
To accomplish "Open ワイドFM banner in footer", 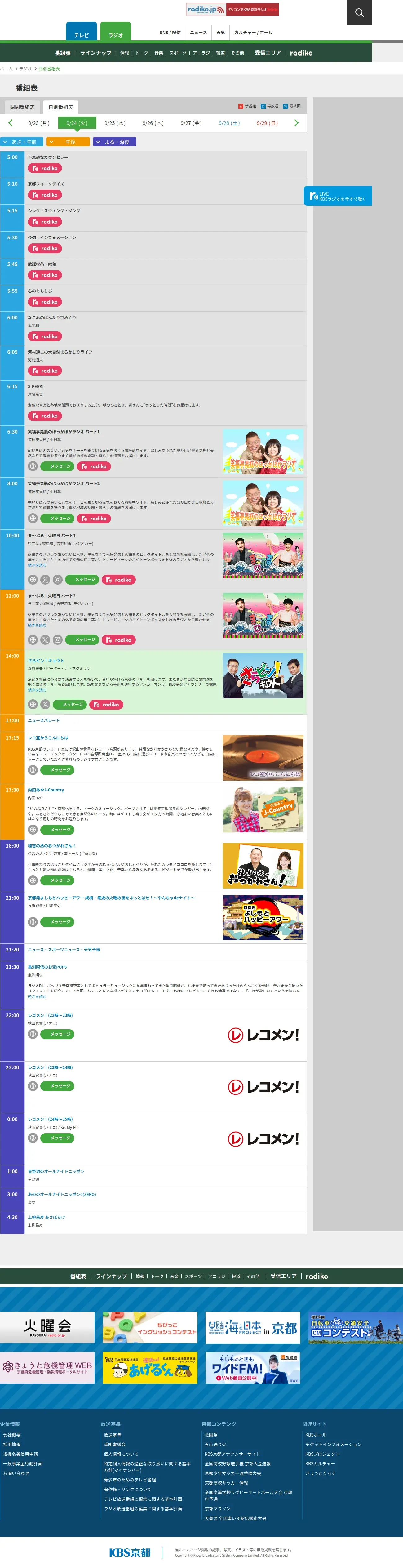I will pos(253,1368).
